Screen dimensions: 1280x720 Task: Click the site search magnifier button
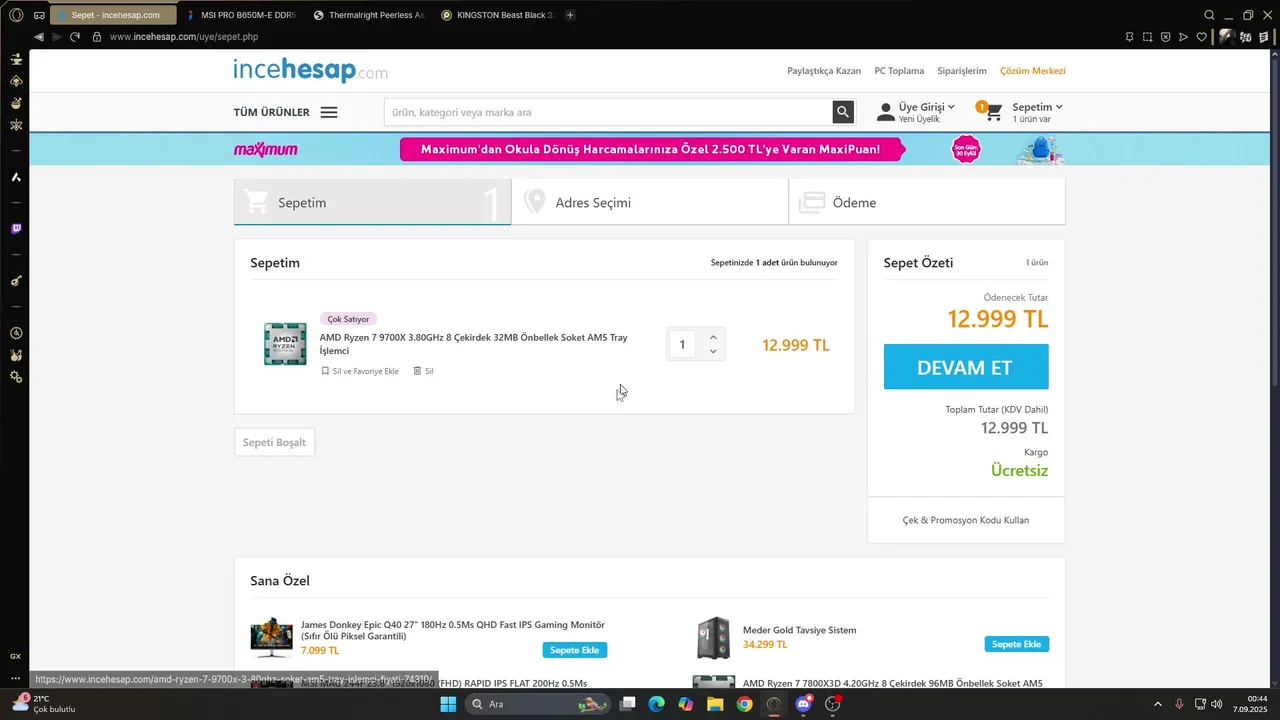click(843, 112)
